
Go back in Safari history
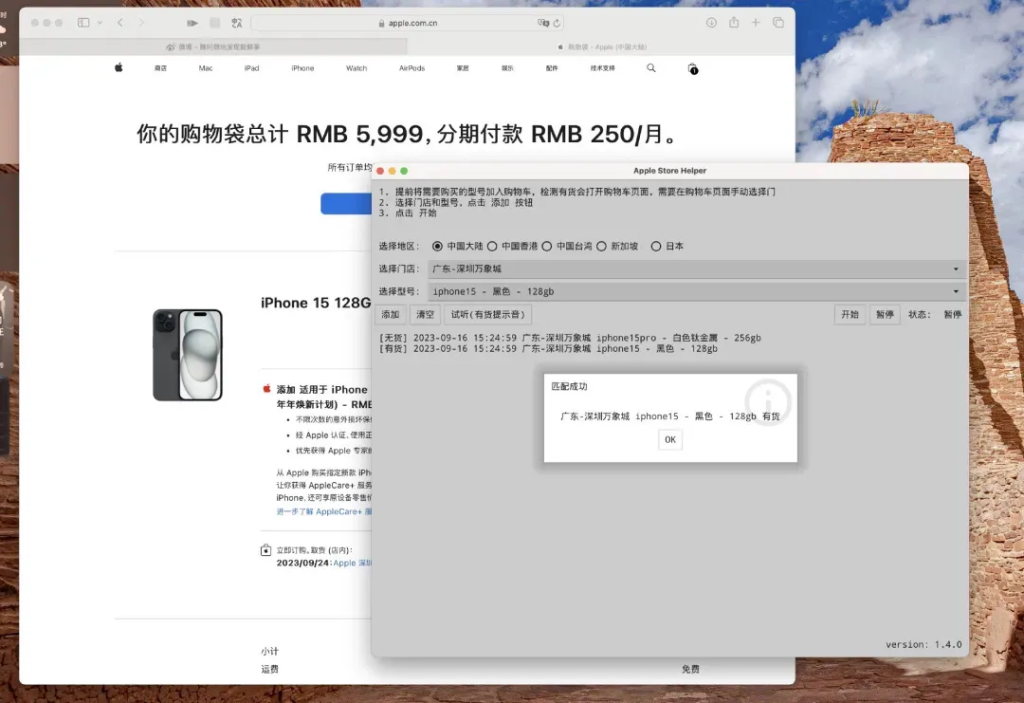click(x=120, y=22)
